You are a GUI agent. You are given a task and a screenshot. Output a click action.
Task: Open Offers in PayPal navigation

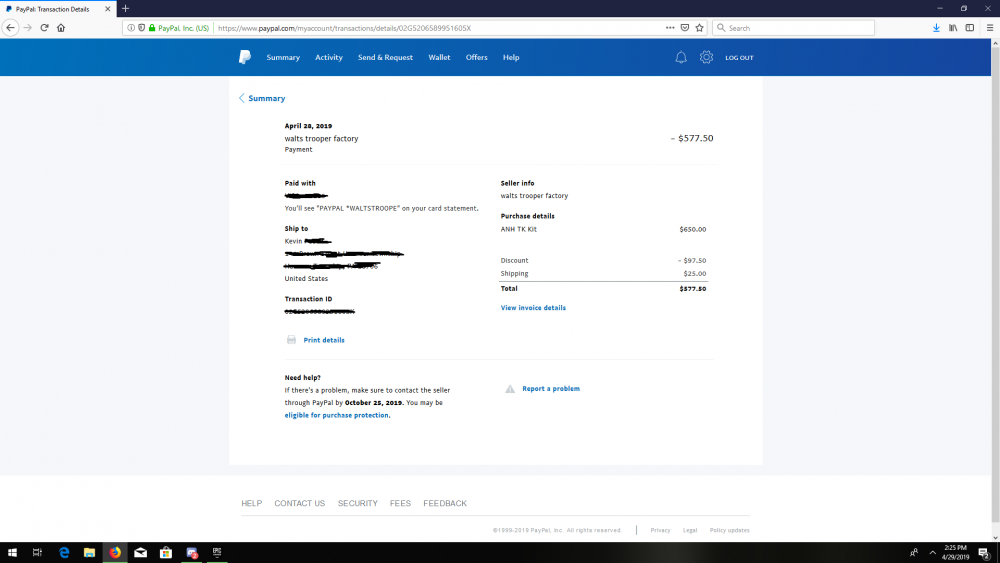click(476, 57)
